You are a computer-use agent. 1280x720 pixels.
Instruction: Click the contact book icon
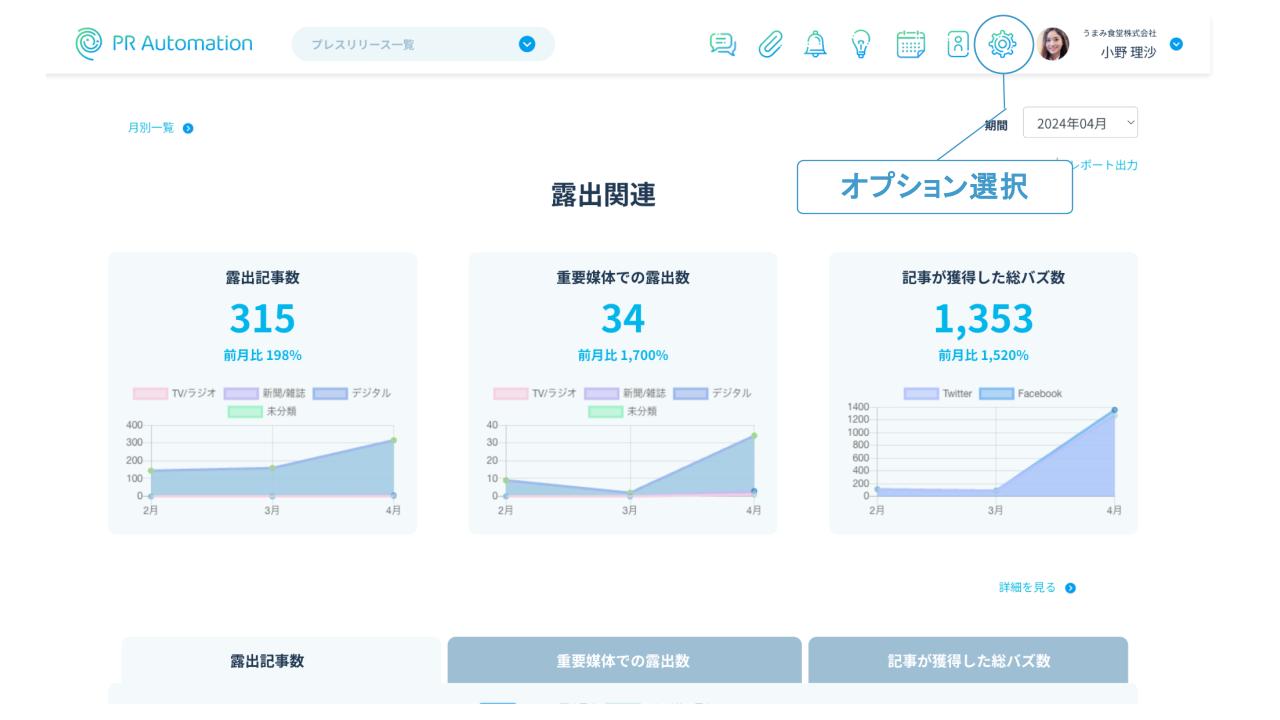(957, 43)
